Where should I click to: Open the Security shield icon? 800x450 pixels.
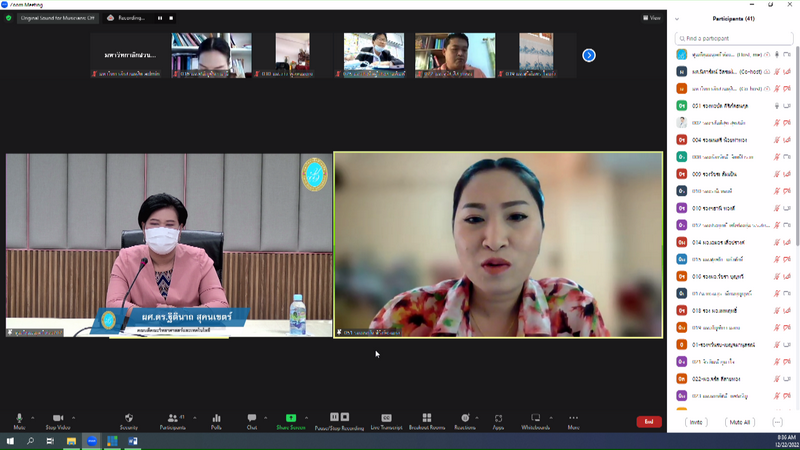(x=129, y=418)
